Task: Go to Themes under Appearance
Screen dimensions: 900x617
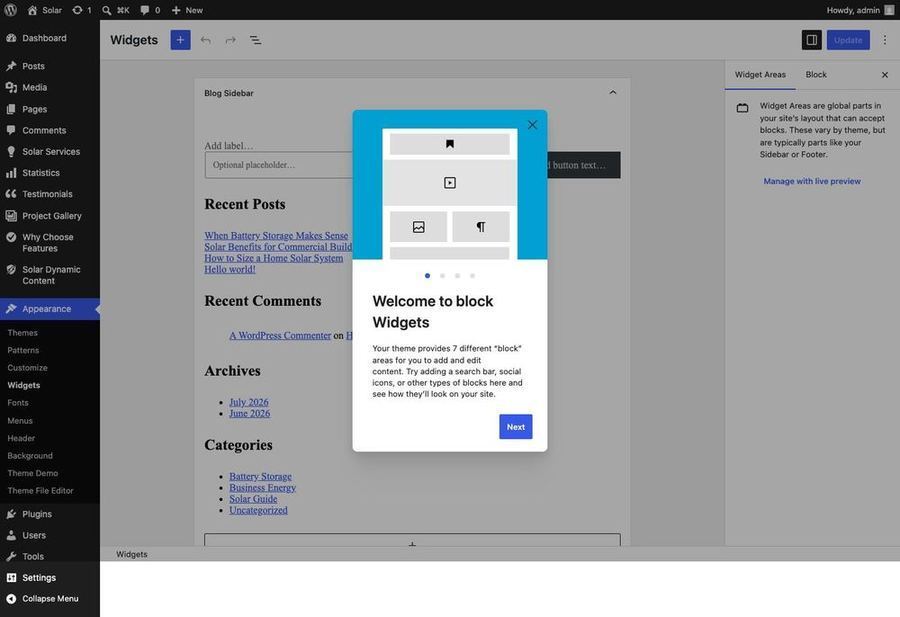Action: (x=22, y=333)
